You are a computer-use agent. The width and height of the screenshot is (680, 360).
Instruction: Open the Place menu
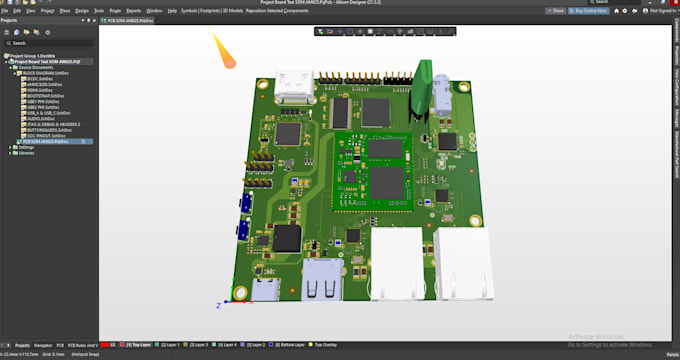point(65,11)
